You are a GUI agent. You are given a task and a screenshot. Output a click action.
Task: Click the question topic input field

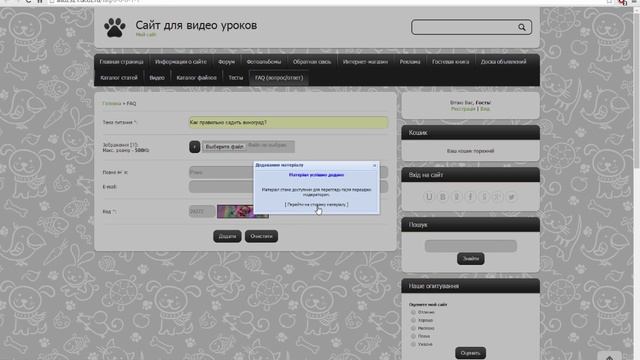(x=288, y=122)
